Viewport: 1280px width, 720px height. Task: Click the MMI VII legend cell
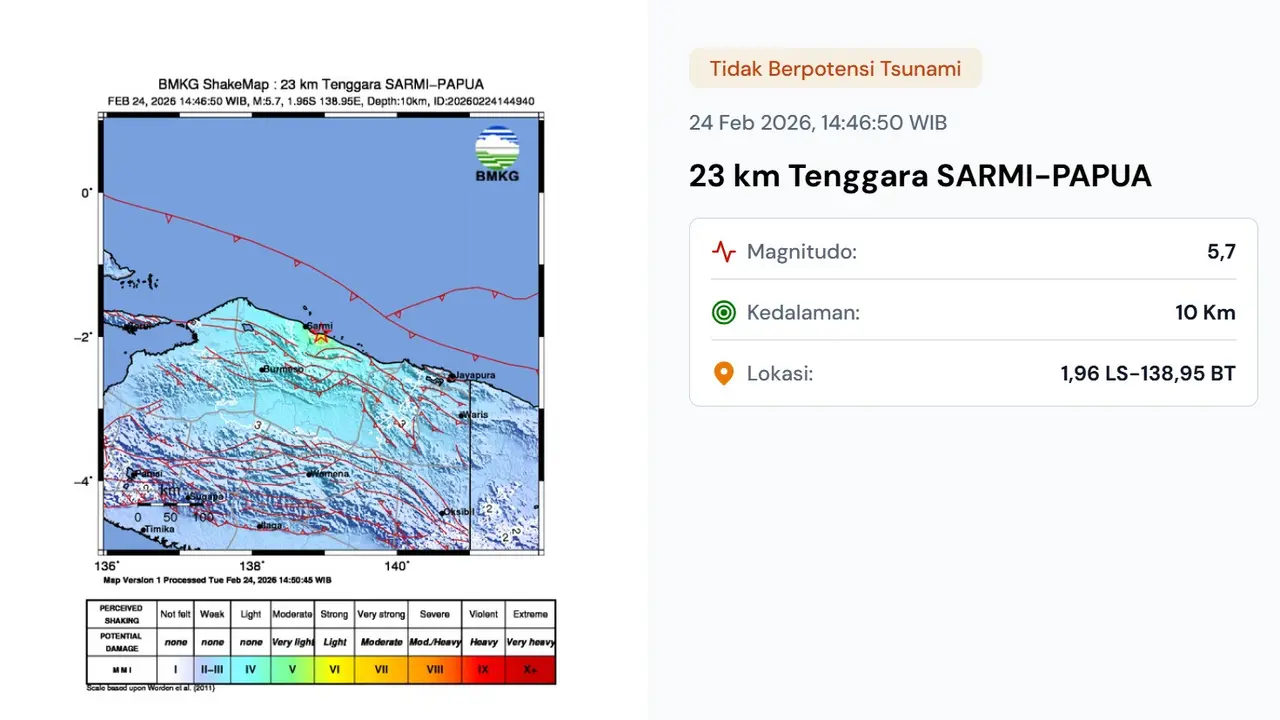point(381,669)
